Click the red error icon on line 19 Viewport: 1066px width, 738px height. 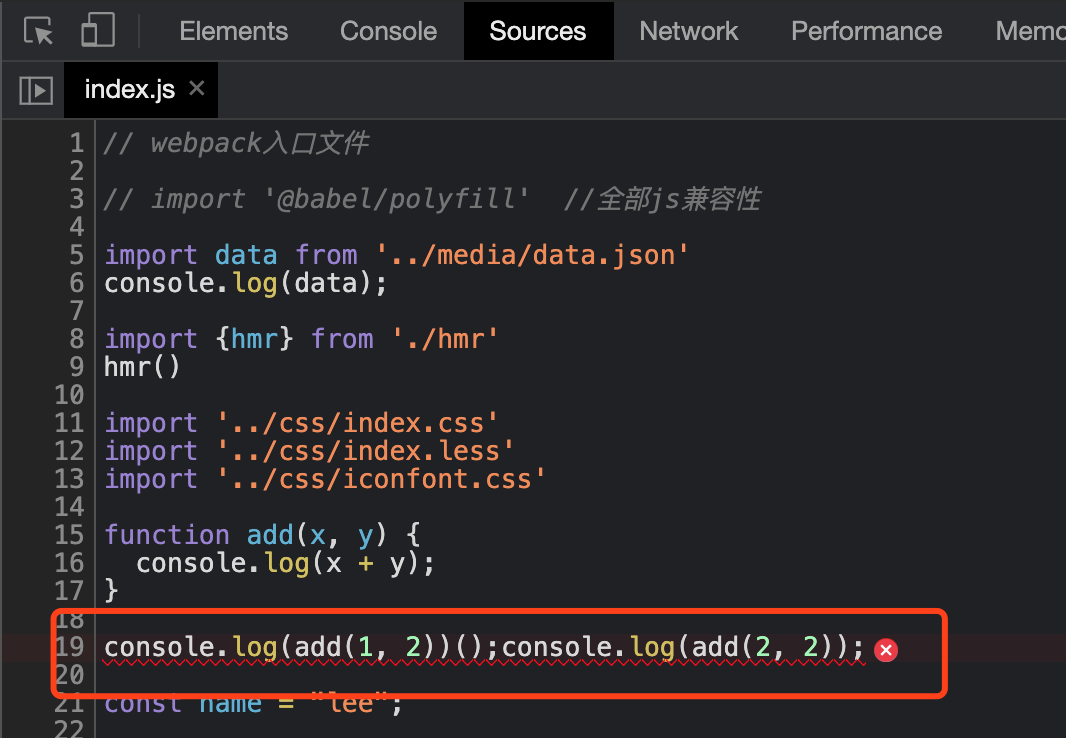(x=885, y=650)
